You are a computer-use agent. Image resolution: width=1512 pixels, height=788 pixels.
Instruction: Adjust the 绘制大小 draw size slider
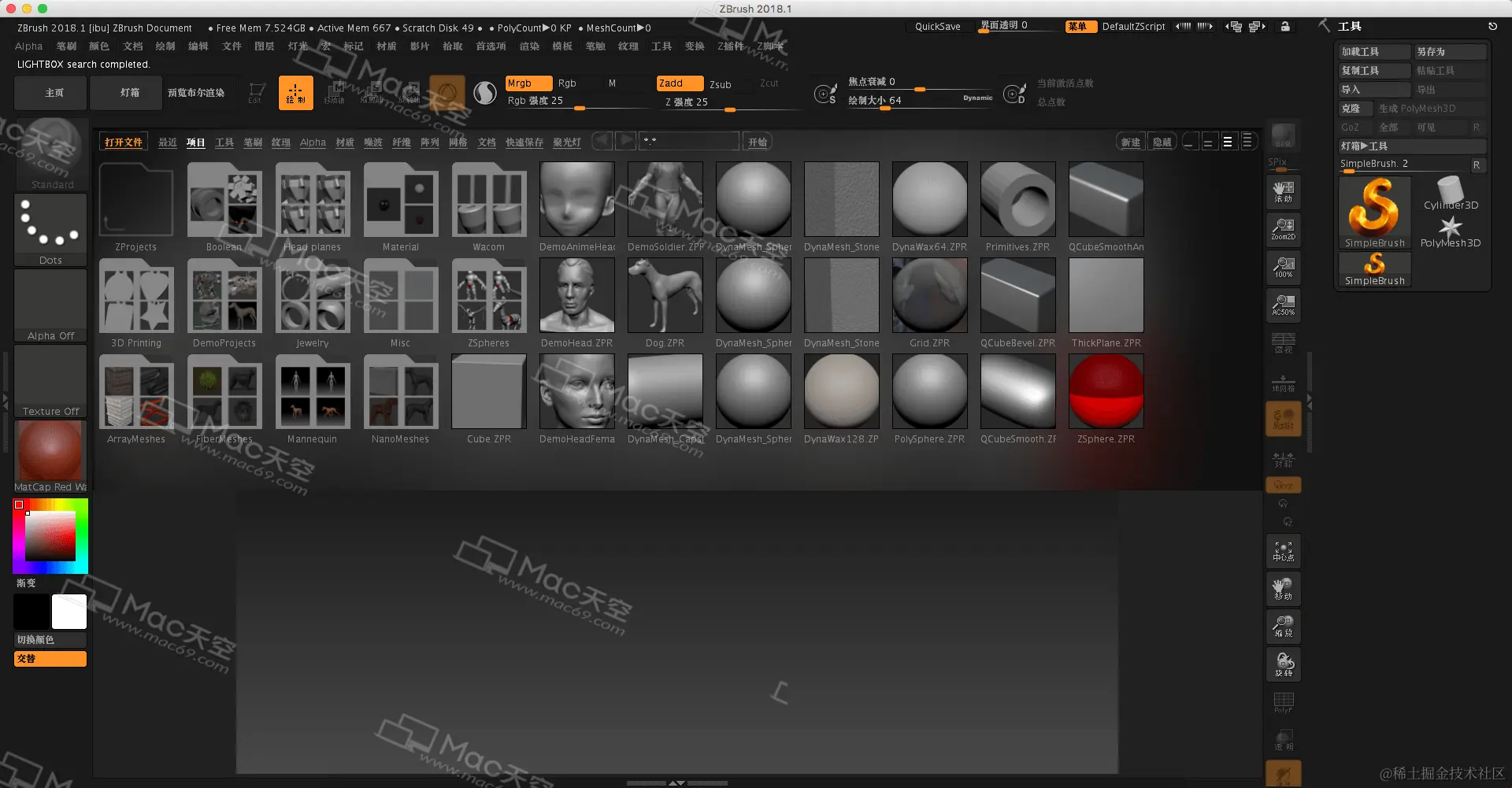point(920,101)
